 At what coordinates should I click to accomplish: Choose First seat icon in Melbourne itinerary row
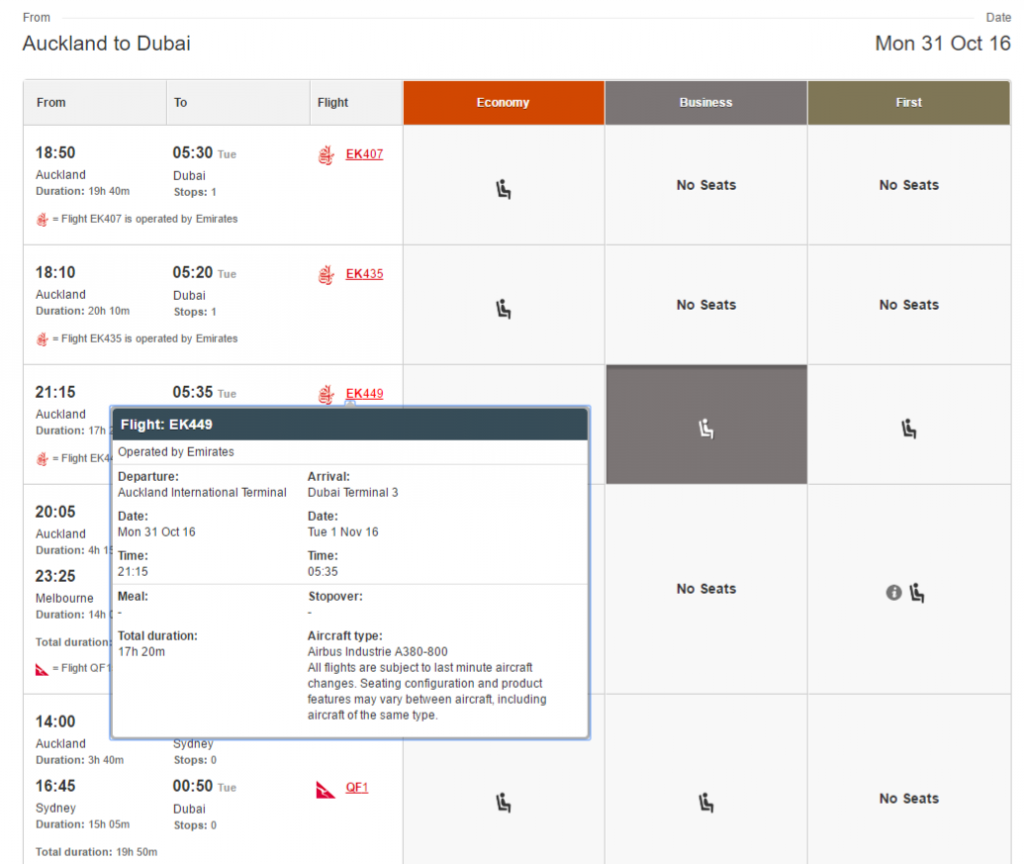(917, 593)
